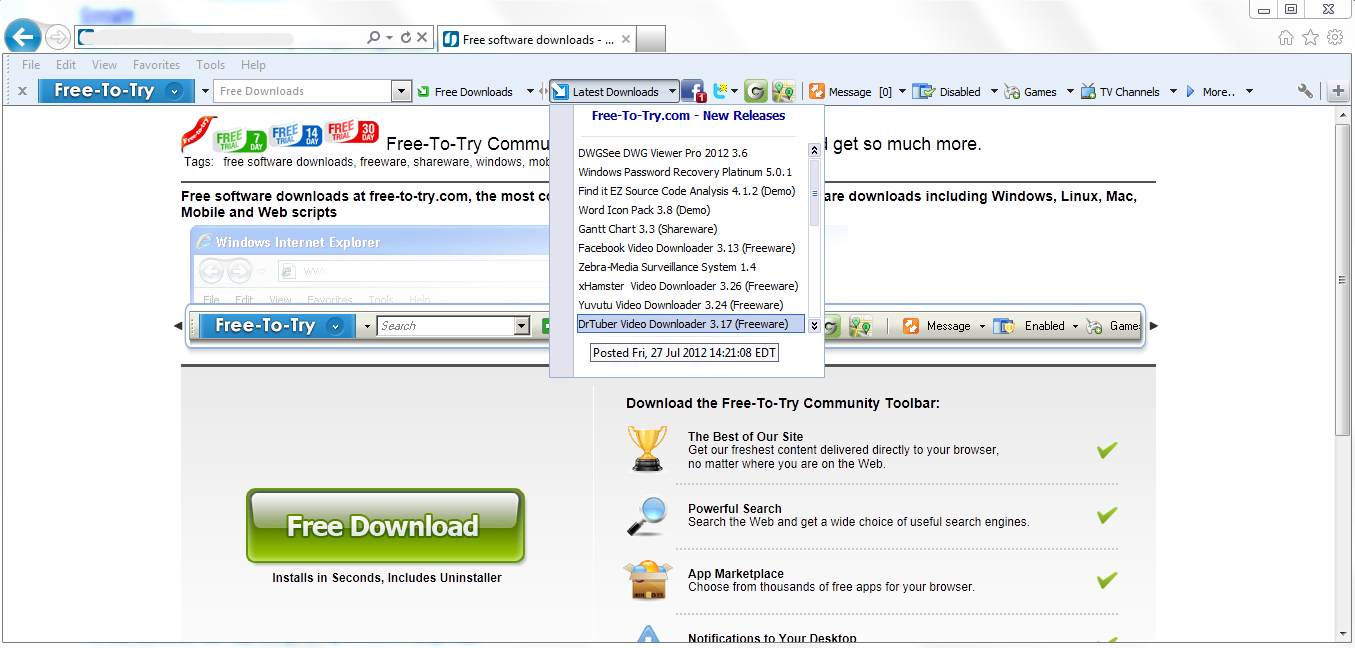Open the Favorites star icon
Image resolution: width=1355 pixels, height=648 pixels.
(x=1311, y=38)
